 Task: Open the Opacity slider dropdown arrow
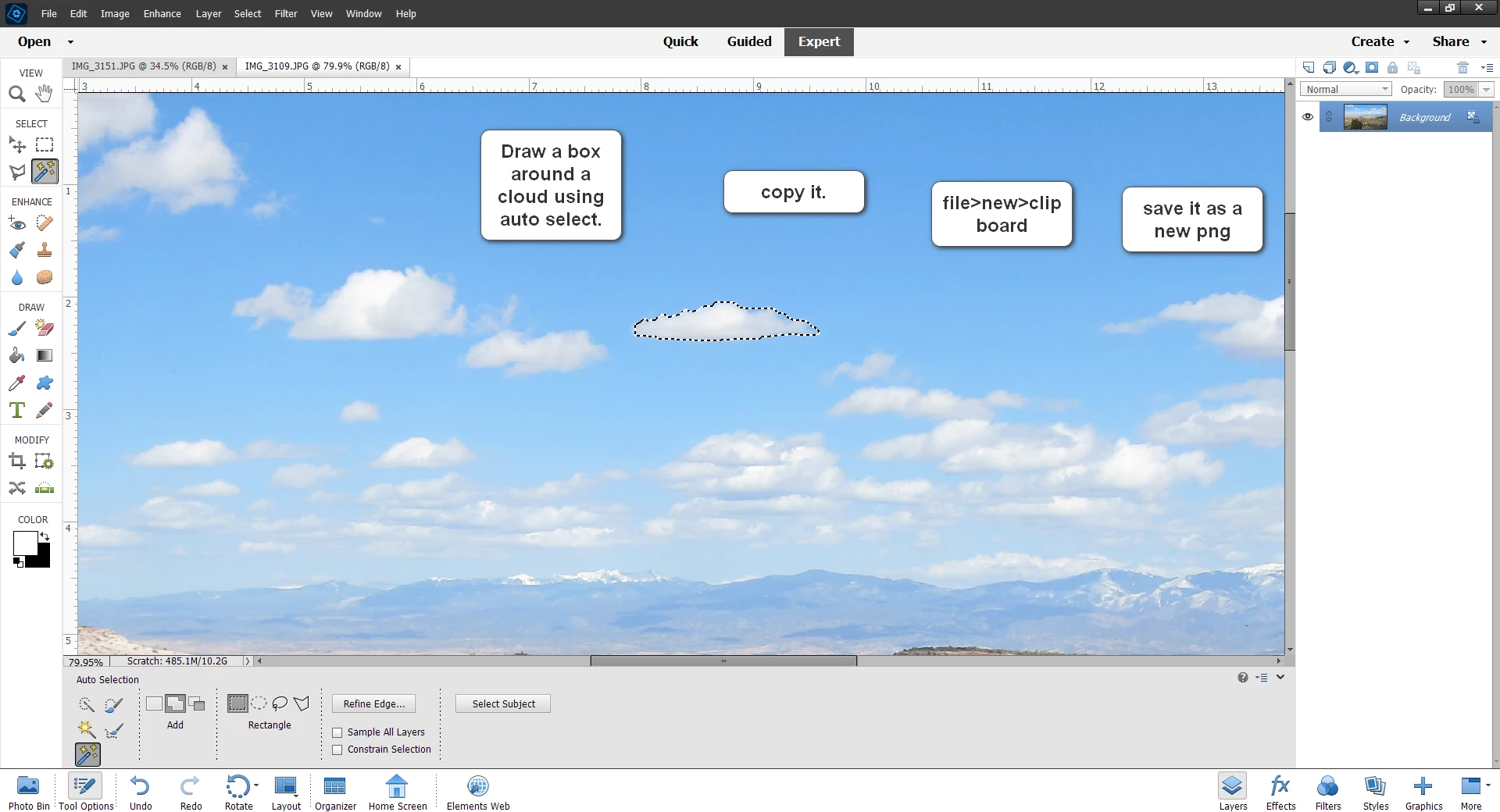tap(1487, 90)
